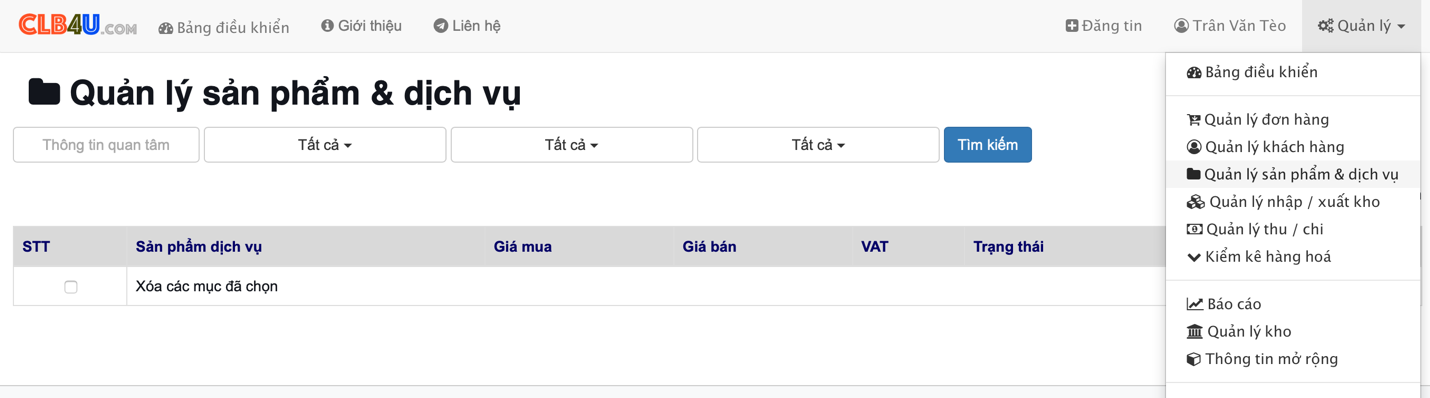Image resolution: width=1430 pixels, height=398 pixels.
Task: Click the CLB4U.com logo
Action: (x=78, y=25)
